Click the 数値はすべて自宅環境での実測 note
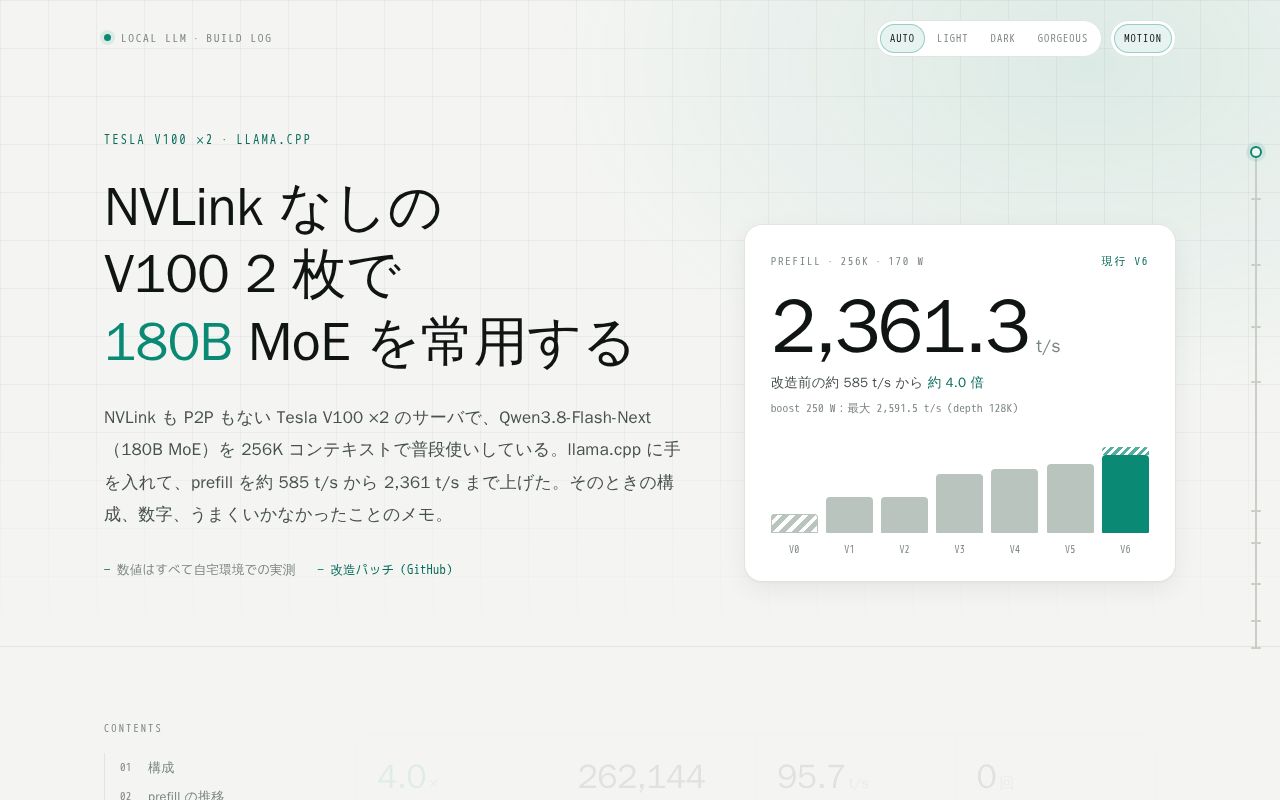 tap(199, 570)
